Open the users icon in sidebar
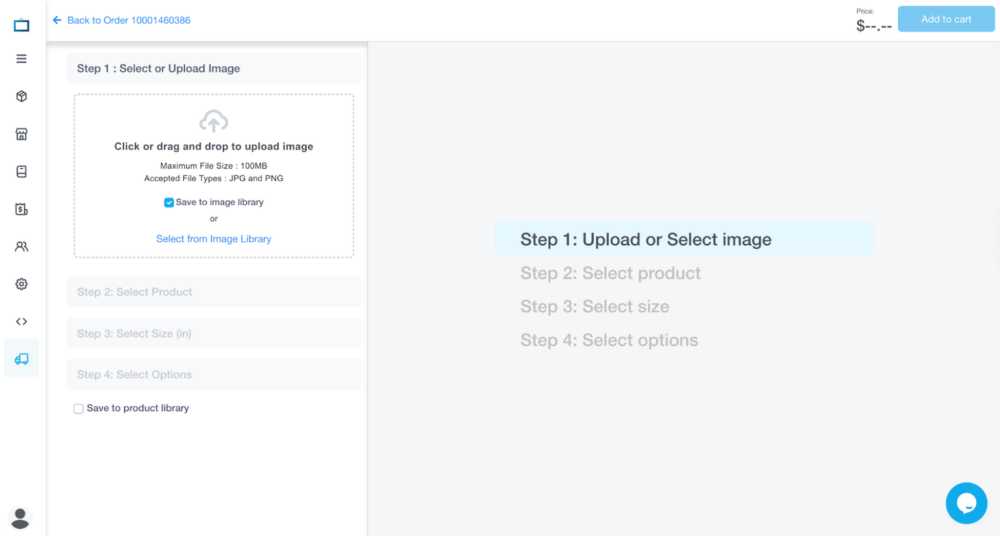1000x536 pixels. point(21,246)
